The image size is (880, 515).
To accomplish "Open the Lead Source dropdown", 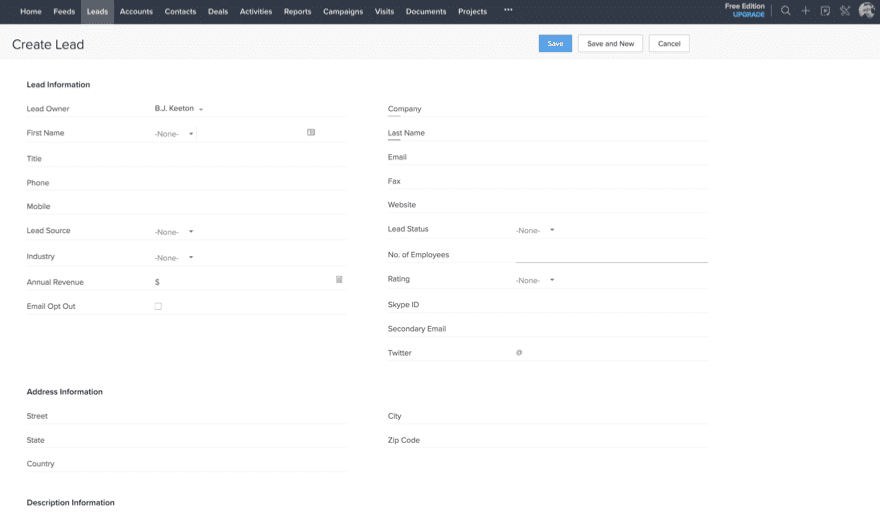I will (x=174, y=232).
